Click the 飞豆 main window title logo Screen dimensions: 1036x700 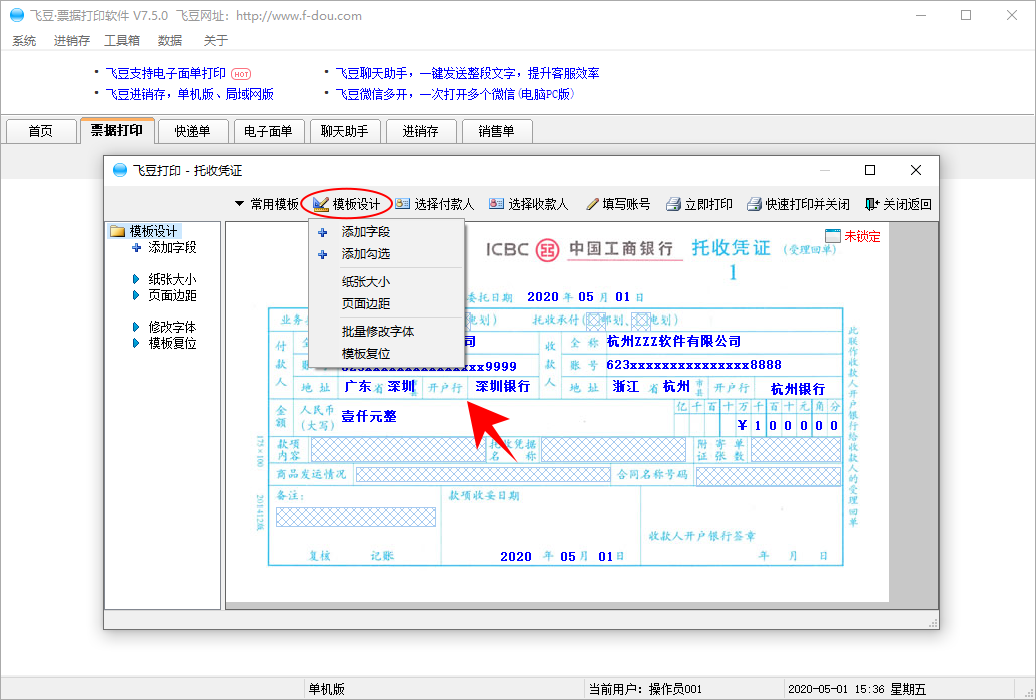pos(17,15)
